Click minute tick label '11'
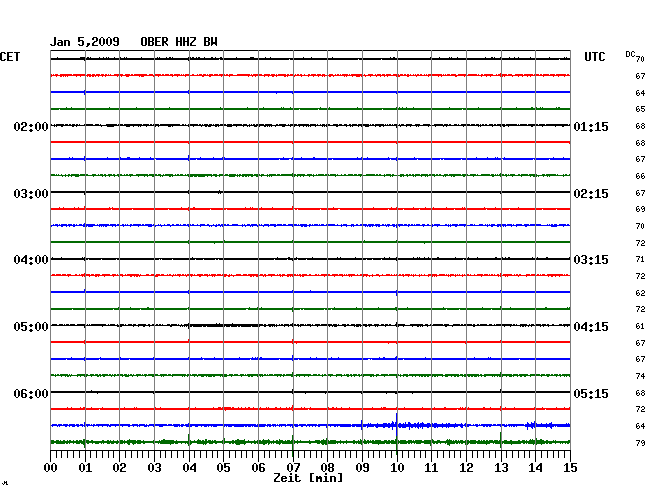The height and width of the screenshot is (494, 650). coord(431,467)
